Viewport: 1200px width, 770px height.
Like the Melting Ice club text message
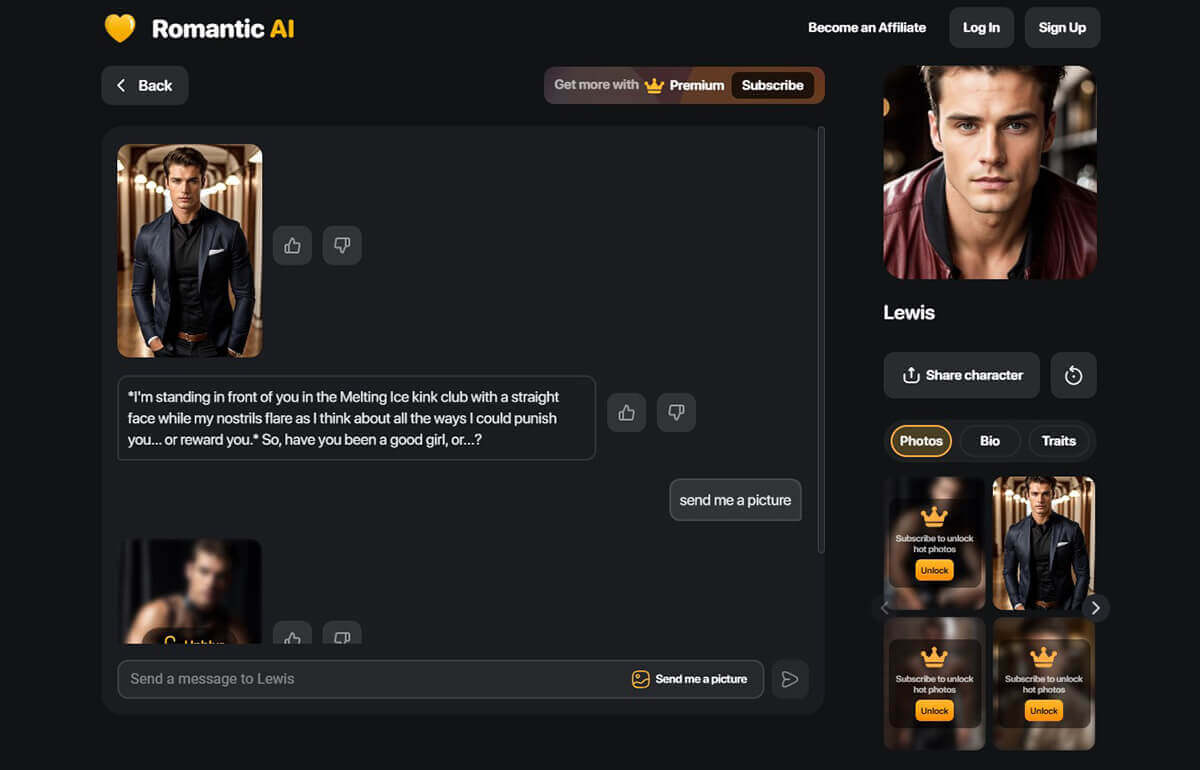[x=627, y=412]
